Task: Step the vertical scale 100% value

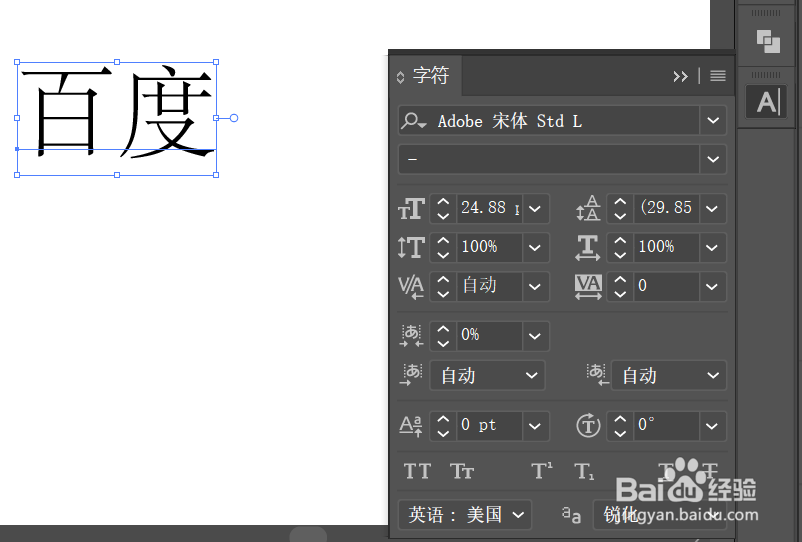Action: point(443,247)
